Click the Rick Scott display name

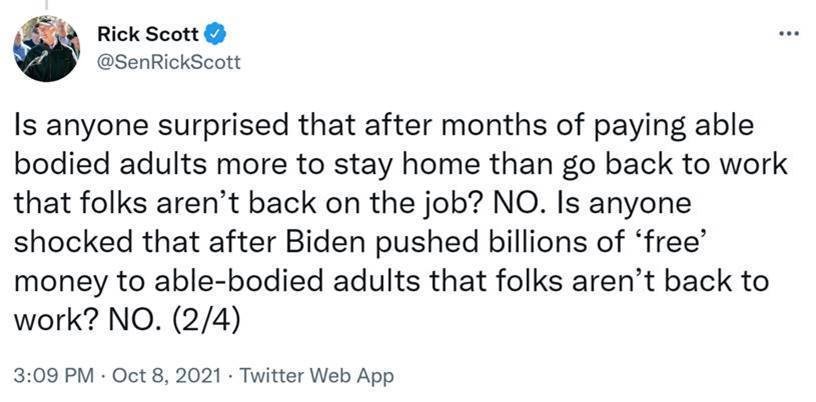(148, 35)
